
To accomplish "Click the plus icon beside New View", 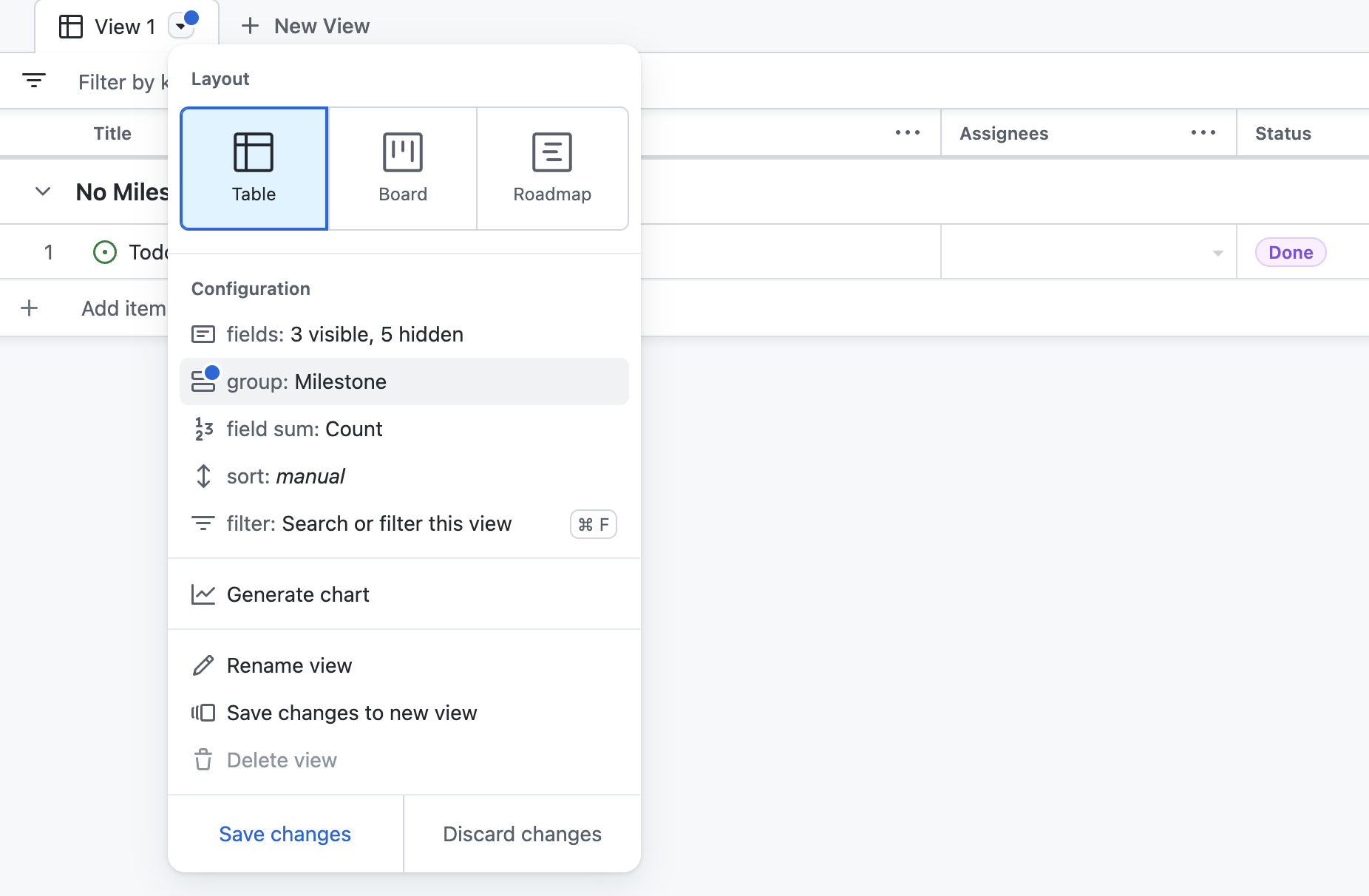I will [x=251, y=26].
